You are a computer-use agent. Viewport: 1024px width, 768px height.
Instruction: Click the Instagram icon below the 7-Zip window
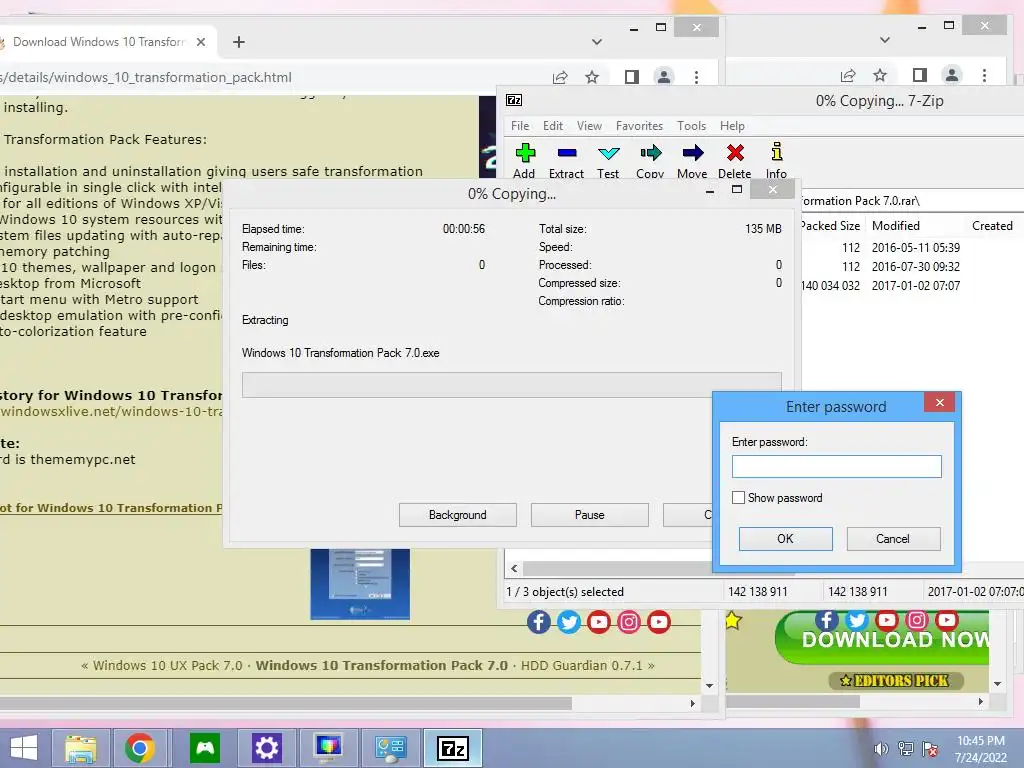(629, 622)
